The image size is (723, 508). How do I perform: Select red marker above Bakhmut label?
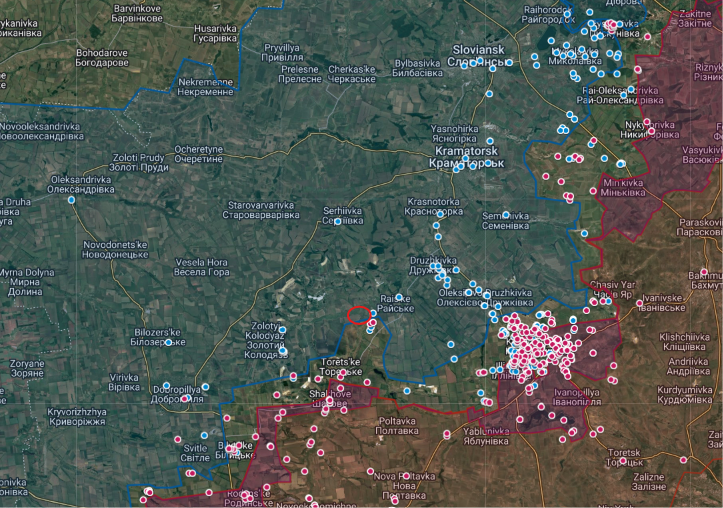(x=704, y=272)
